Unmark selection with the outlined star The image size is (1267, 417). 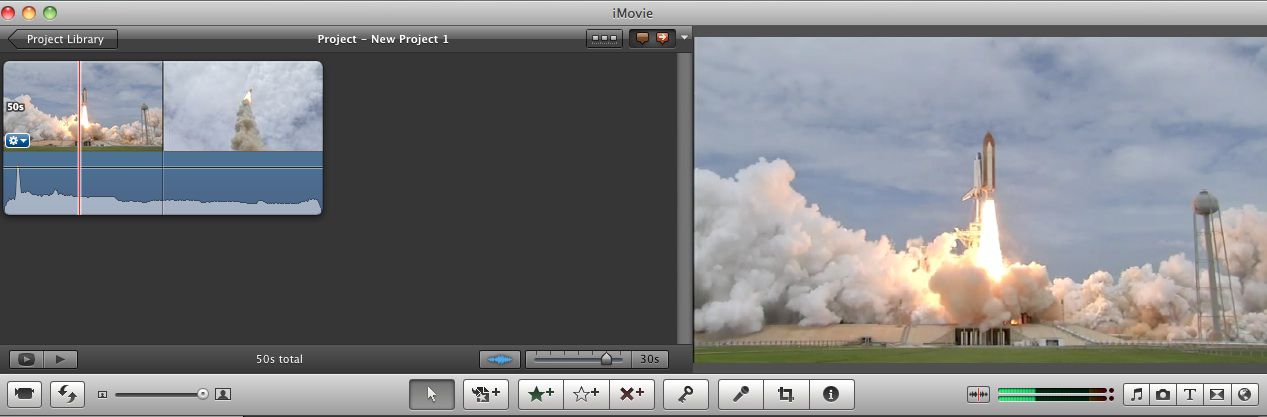pyautogui.click(x=586, y=394)
